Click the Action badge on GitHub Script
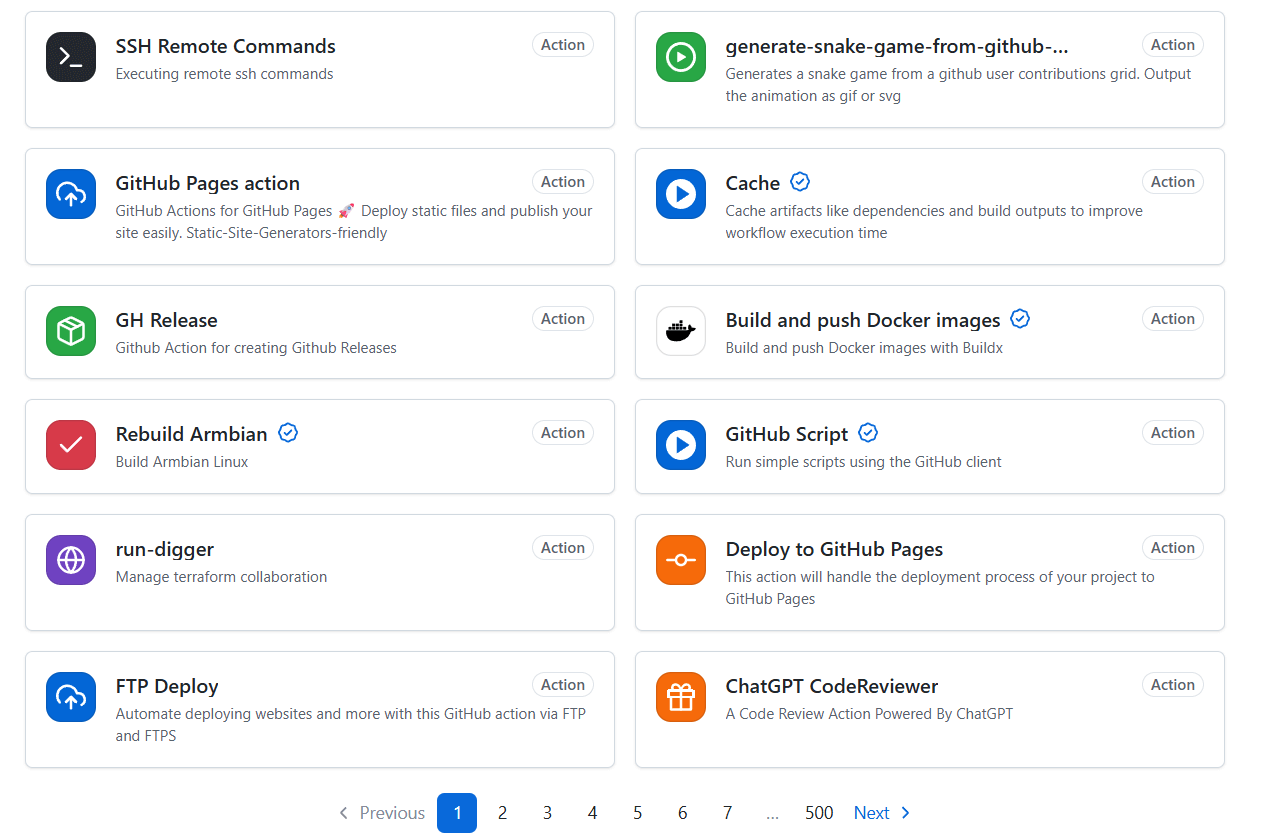 1173,433
